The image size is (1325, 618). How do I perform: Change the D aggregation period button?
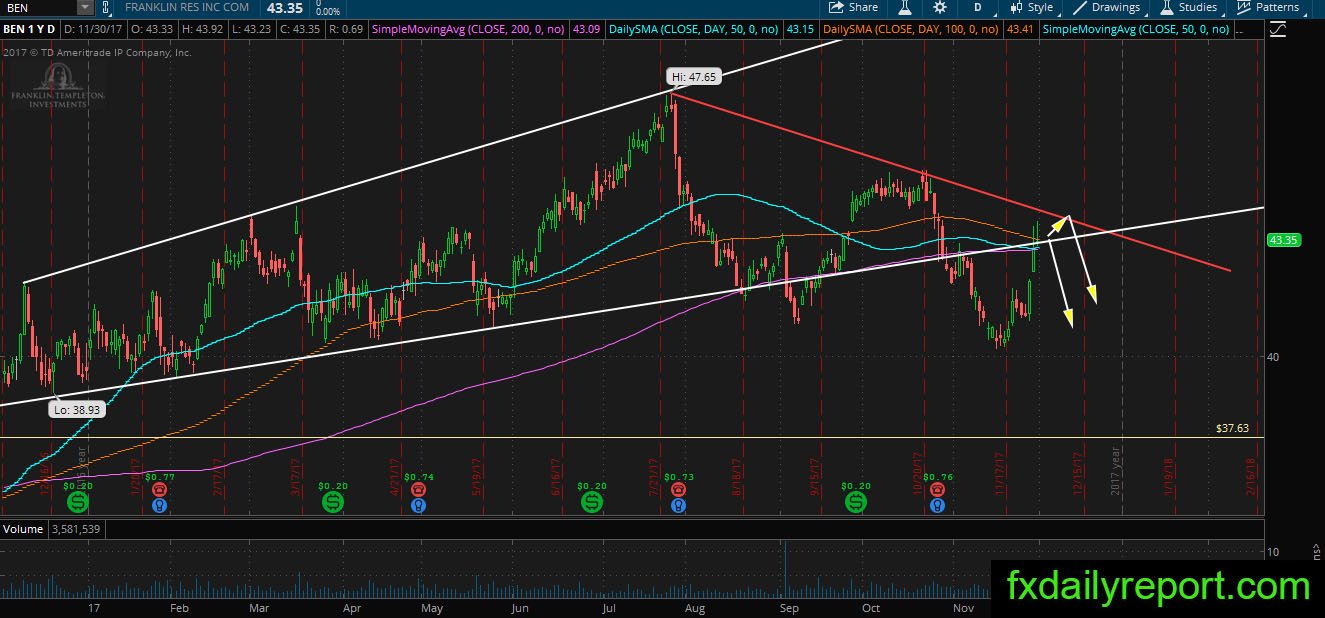978,7
